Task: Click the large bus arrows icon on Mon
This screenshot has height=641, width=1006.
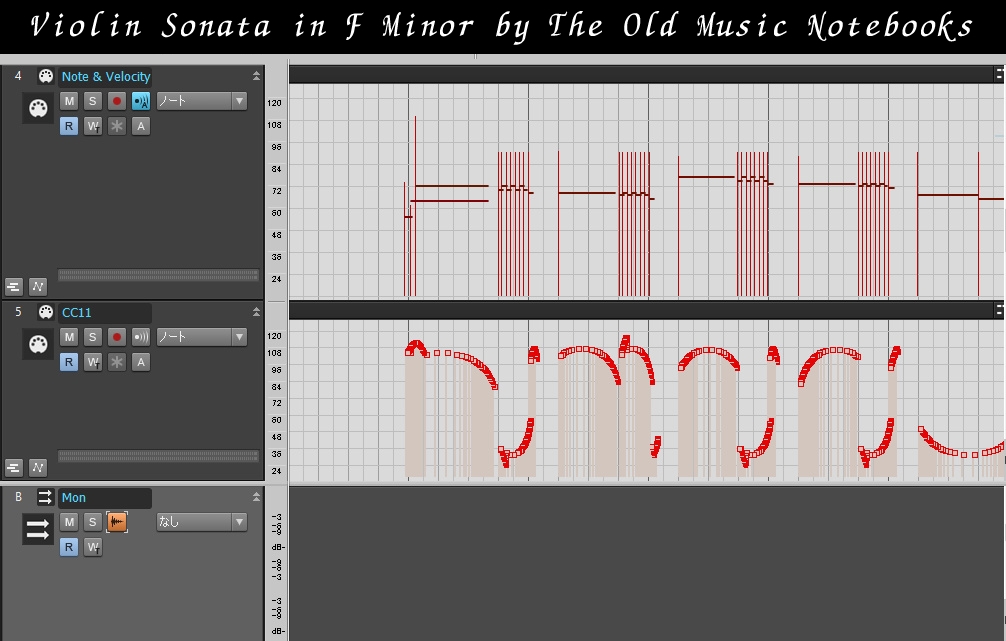Action: (38, 529)
